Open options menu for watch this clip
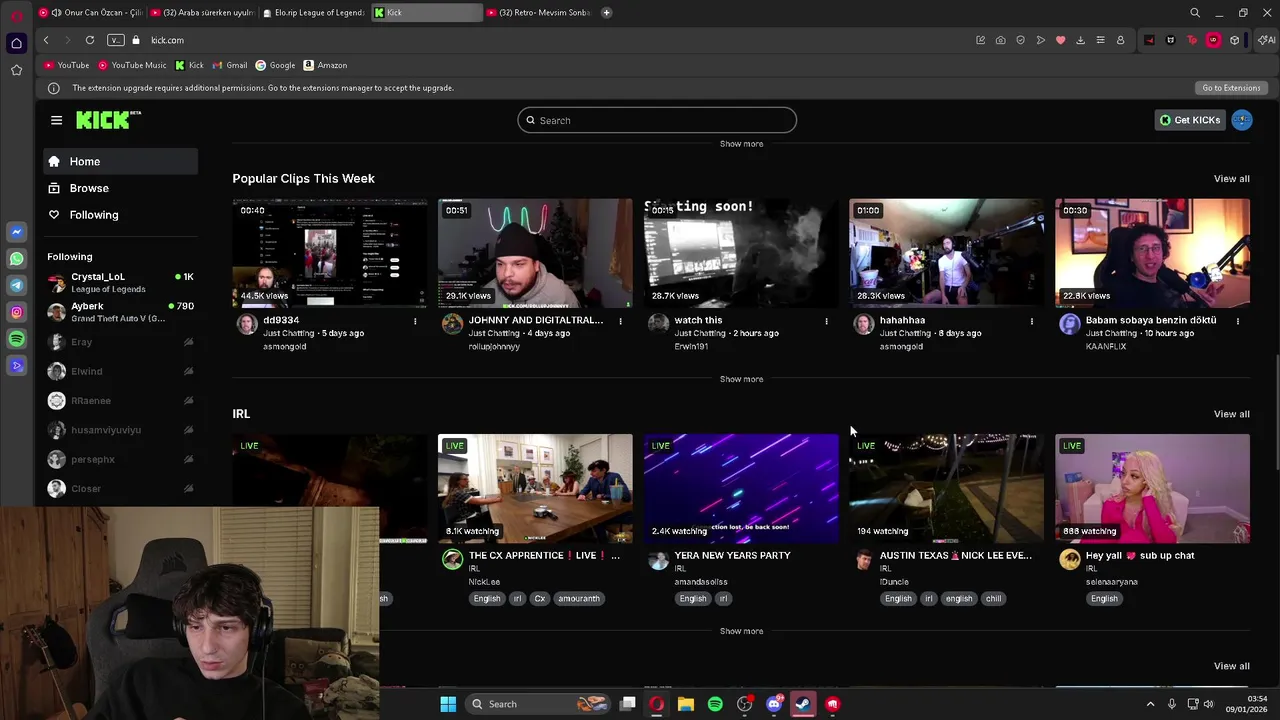This screenshot has width=1280, height=720. [826, 321]
